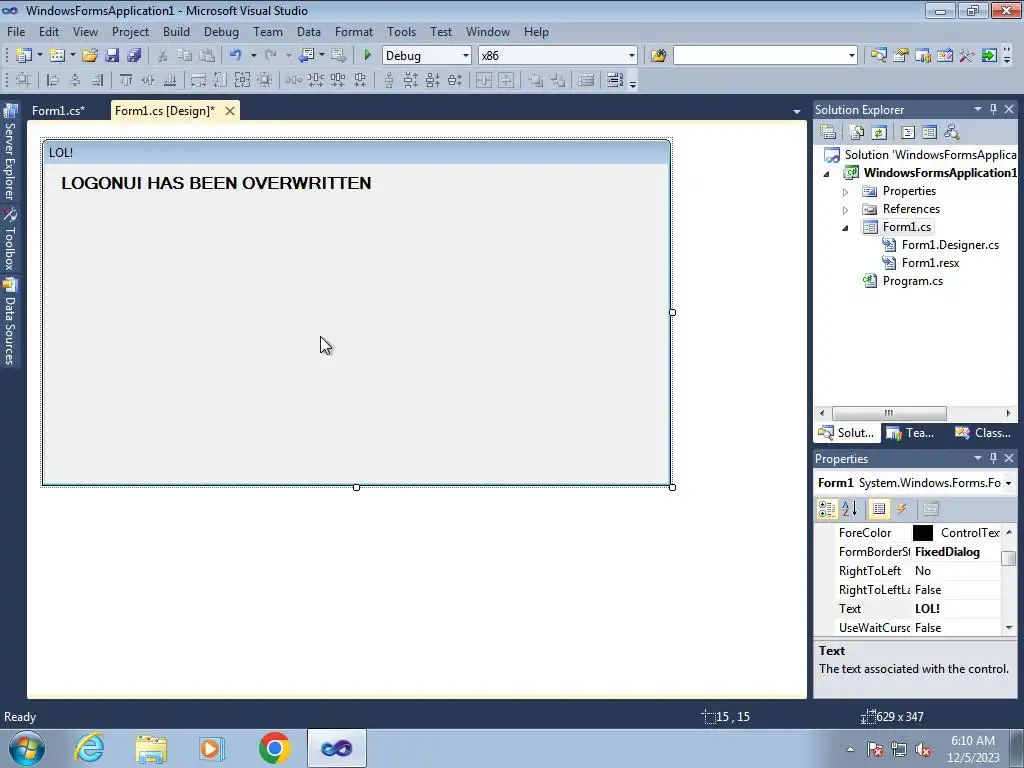Click the Properties panel vertical scrollbar thumb
Viewport: 1024px width, 768px height.
pyautogui.click(x=1009, y=558)
